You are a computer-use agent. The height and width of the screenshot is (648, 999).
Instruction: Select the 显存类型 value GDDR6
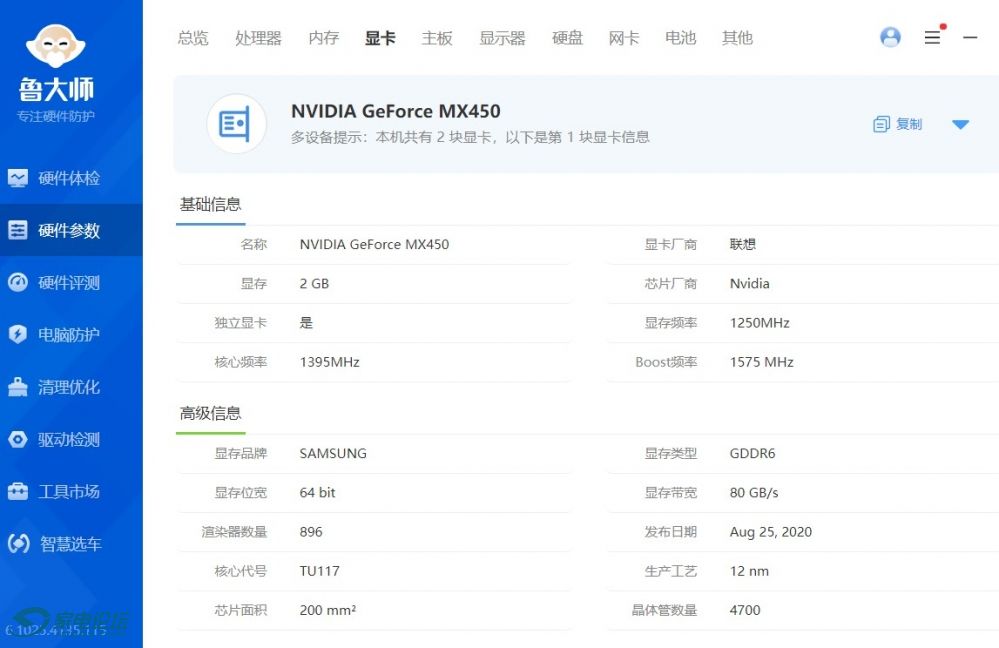point(752,453)
